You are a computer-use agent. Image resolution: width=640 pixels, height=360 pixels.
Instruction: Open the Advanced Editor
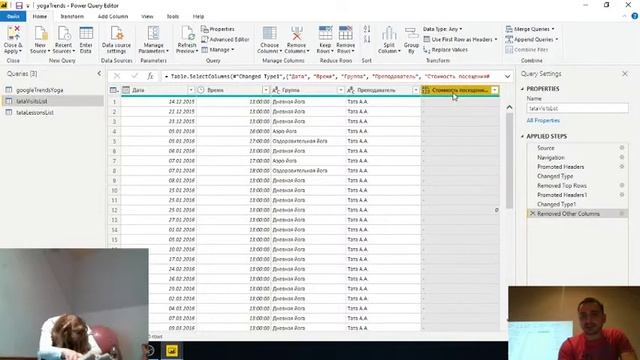[x=225, y=39]
